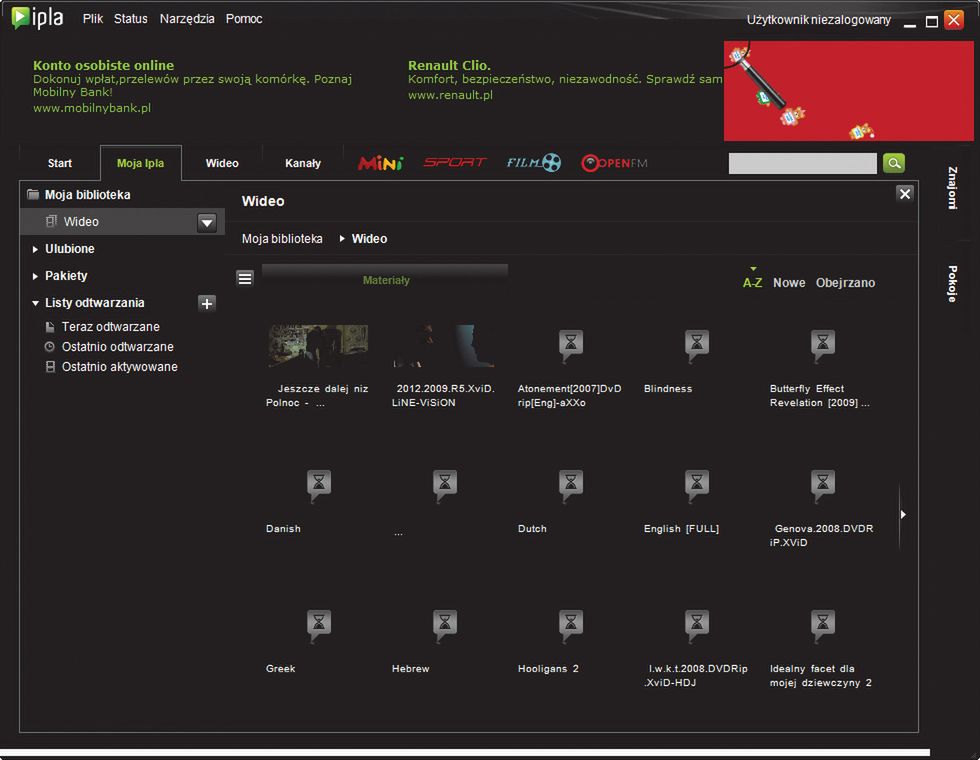Add a new playlist with plus icon
Screen dimensions: 980x760
click(x=207, y=303)
